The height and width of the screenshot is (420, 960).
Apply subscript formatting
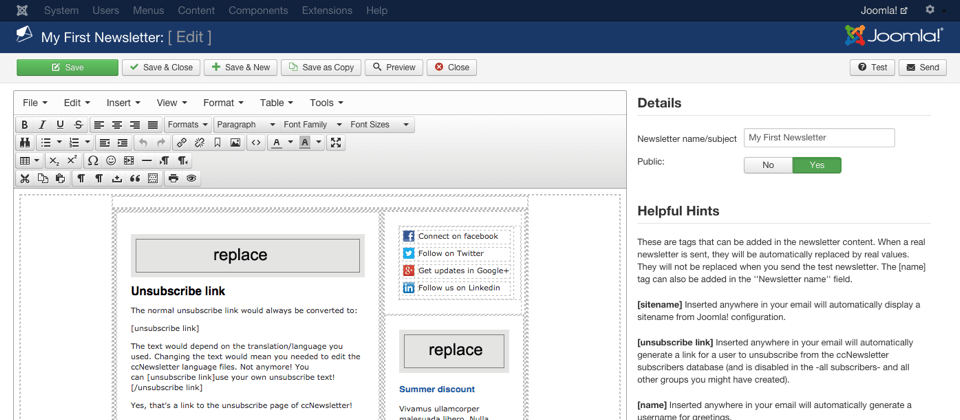(x=54, y=160)
